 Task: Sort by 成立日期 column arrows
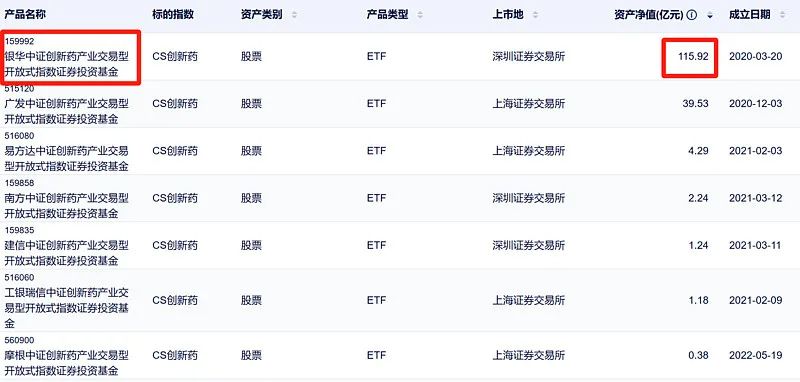tap(783, 15)
